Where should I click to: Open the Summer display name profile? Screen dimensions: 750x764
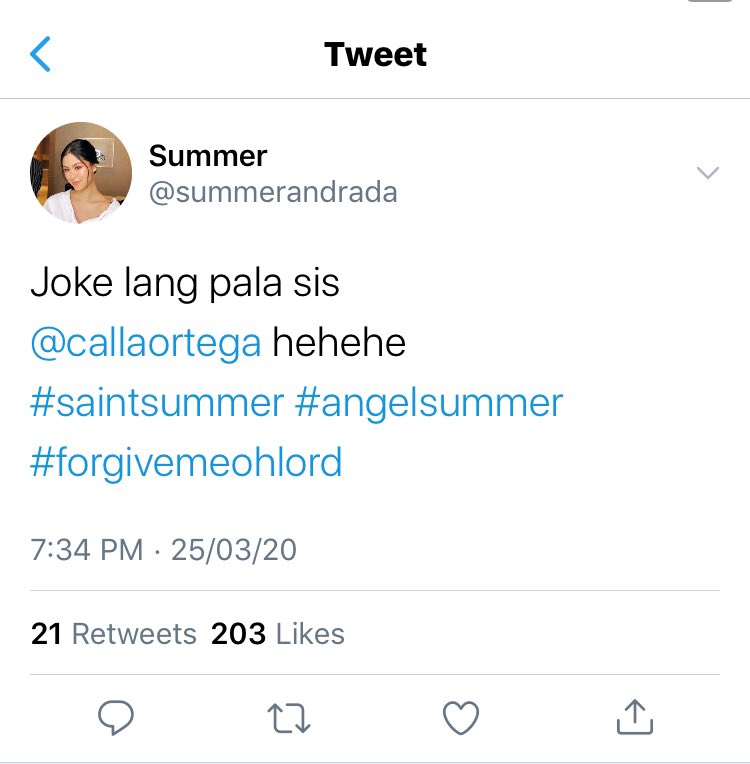coord(208,156)
